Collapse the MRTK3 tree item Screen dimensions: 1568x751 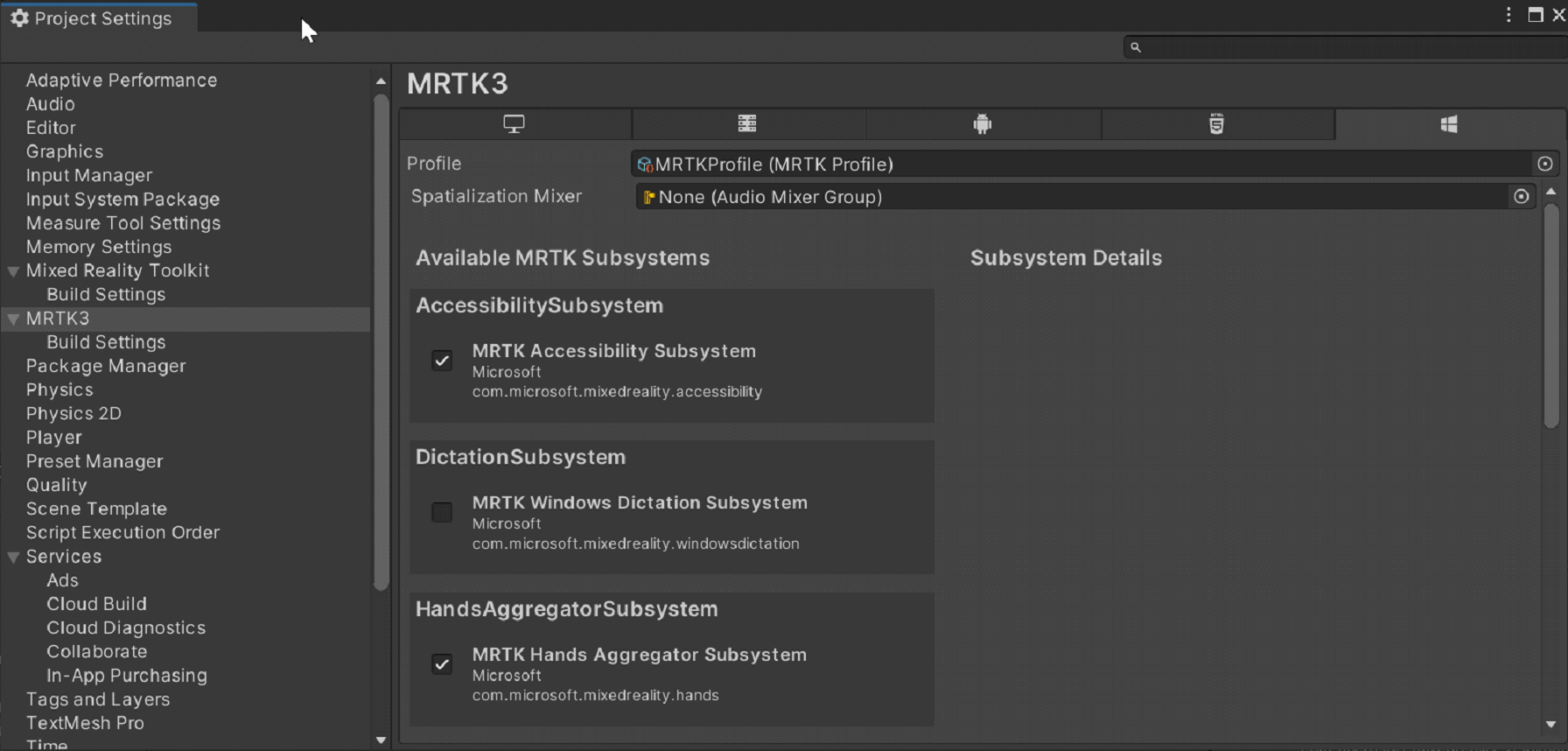pyautogui.click(x=13, y=319)
